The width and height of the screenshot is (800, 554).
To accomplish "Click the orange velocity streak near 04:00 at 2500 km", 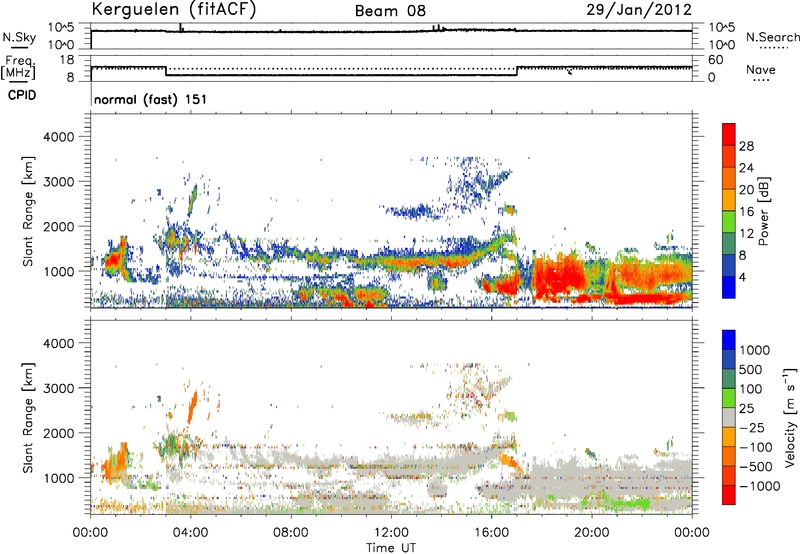I will (192, 406).
